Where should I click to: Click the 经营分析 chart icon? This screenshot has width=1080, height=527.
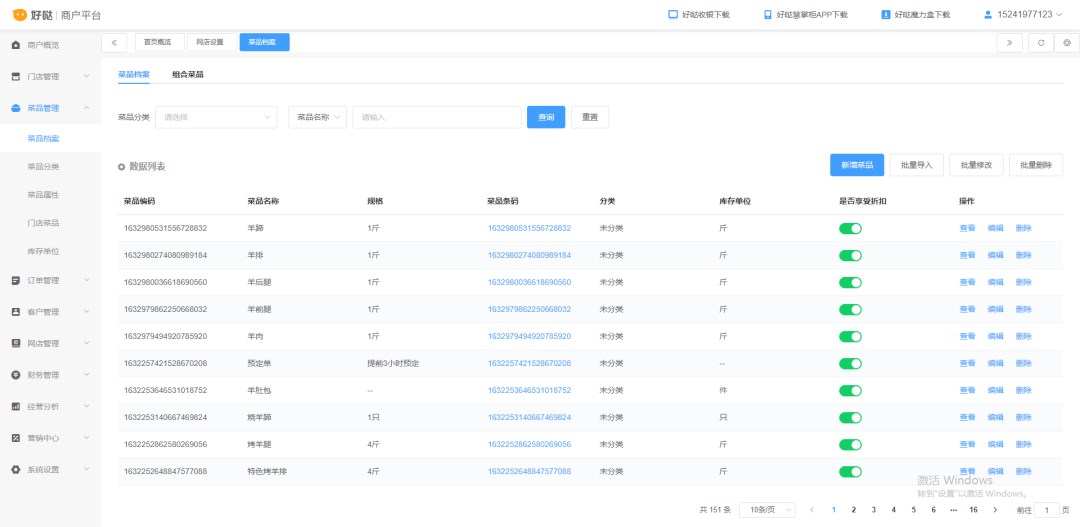pos(16,406)
